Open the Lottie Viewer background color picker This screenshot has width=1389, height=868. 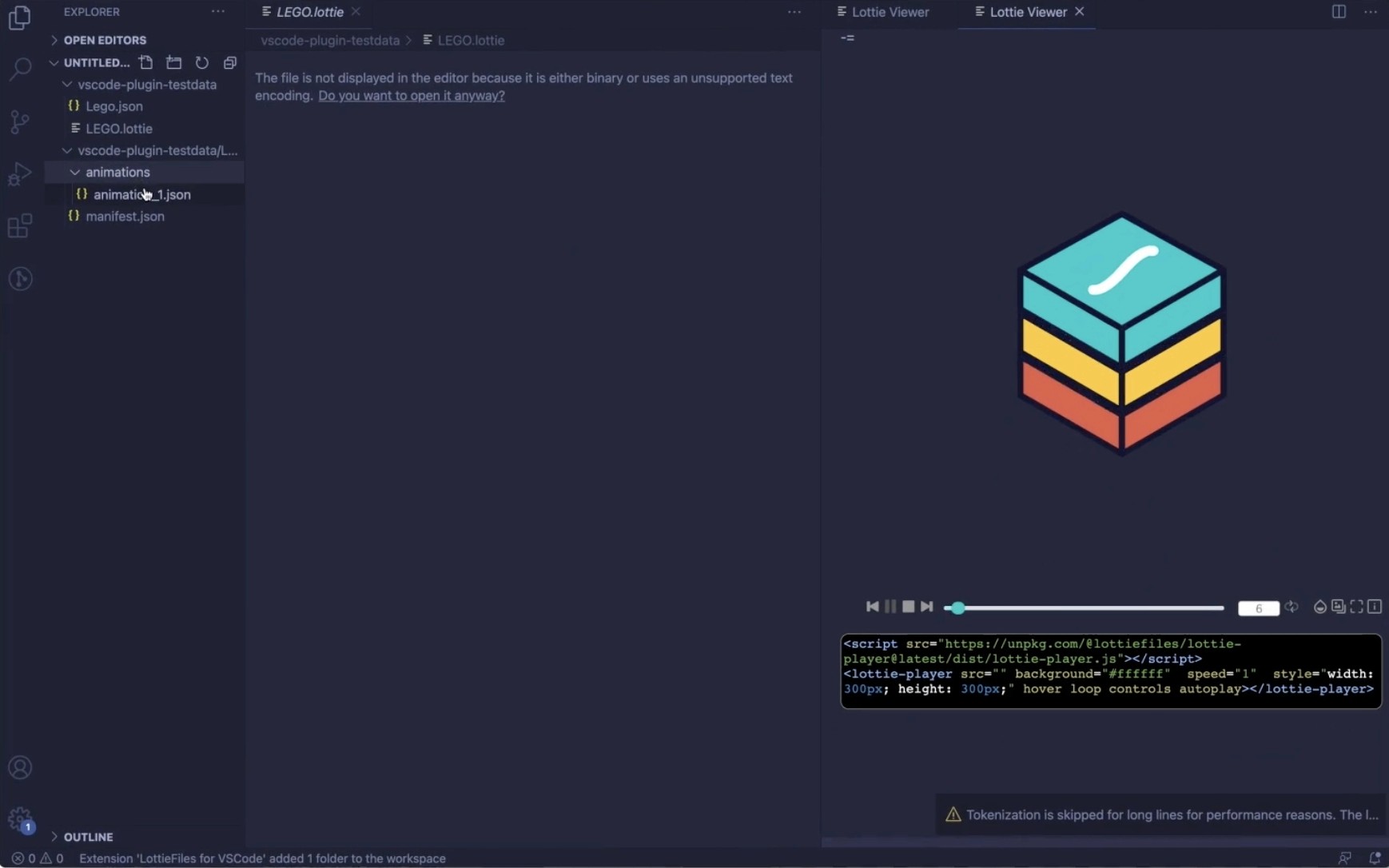click(1320, 607)
